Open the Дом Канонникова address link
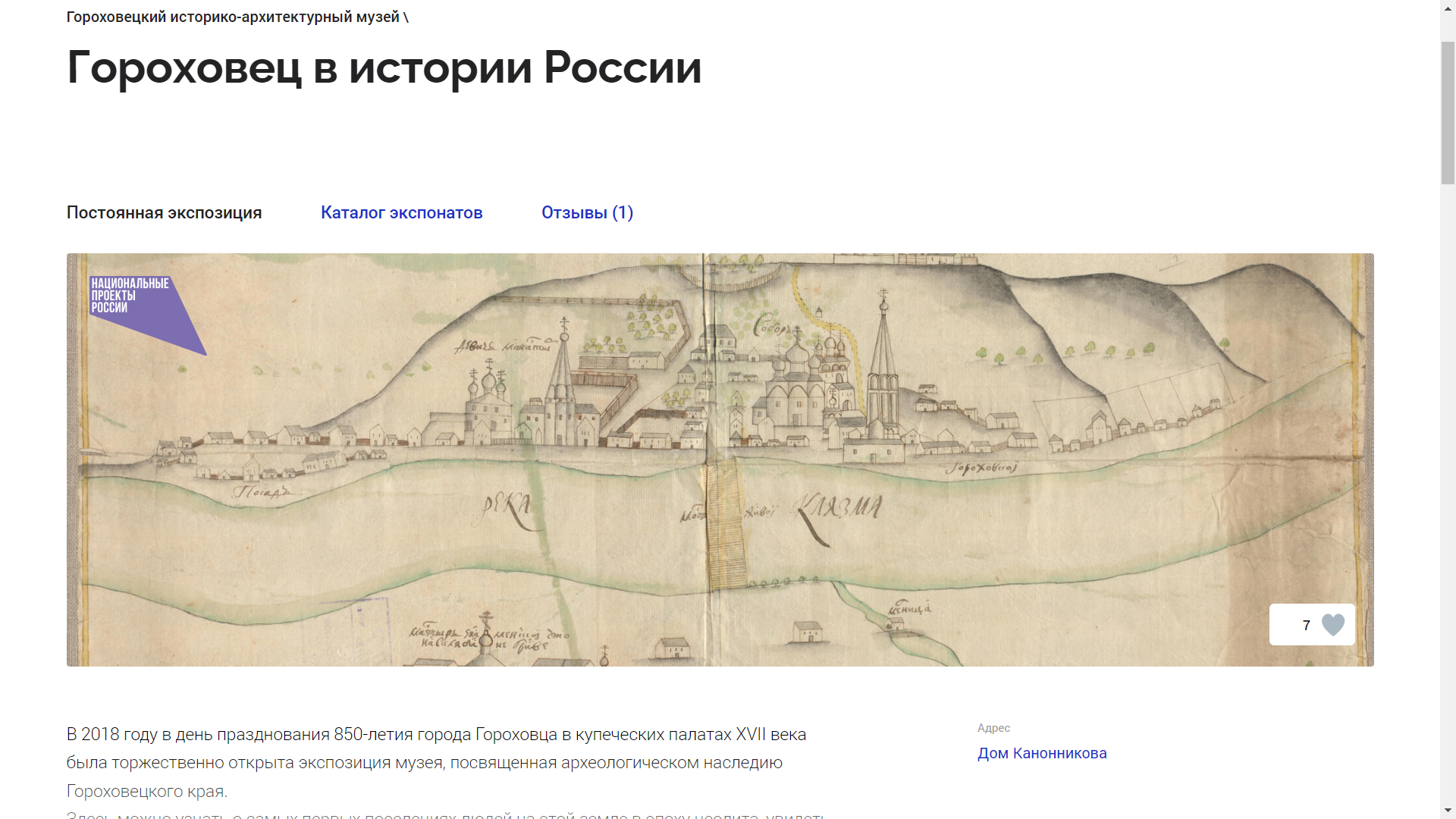 click(1042, 753)
